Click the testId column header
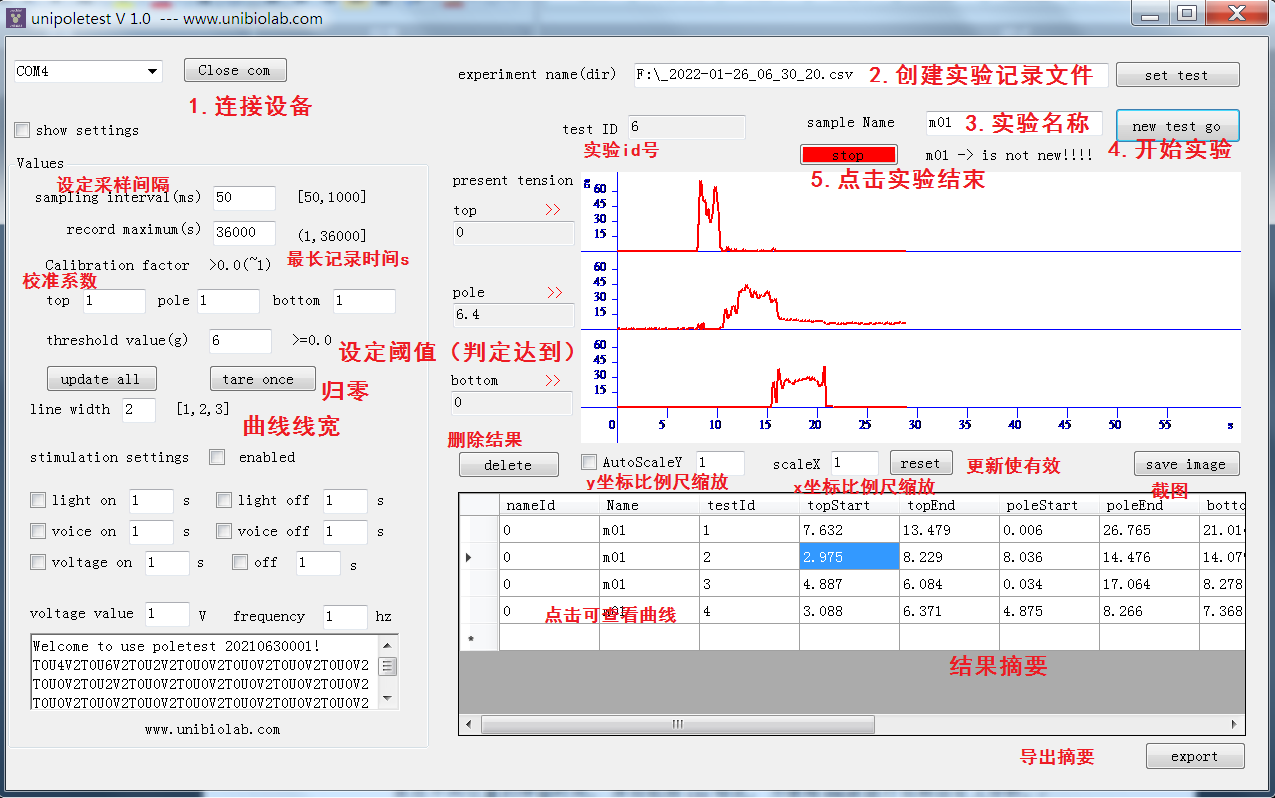Viewport: 1275px width, 798px height. coord(749,505)
